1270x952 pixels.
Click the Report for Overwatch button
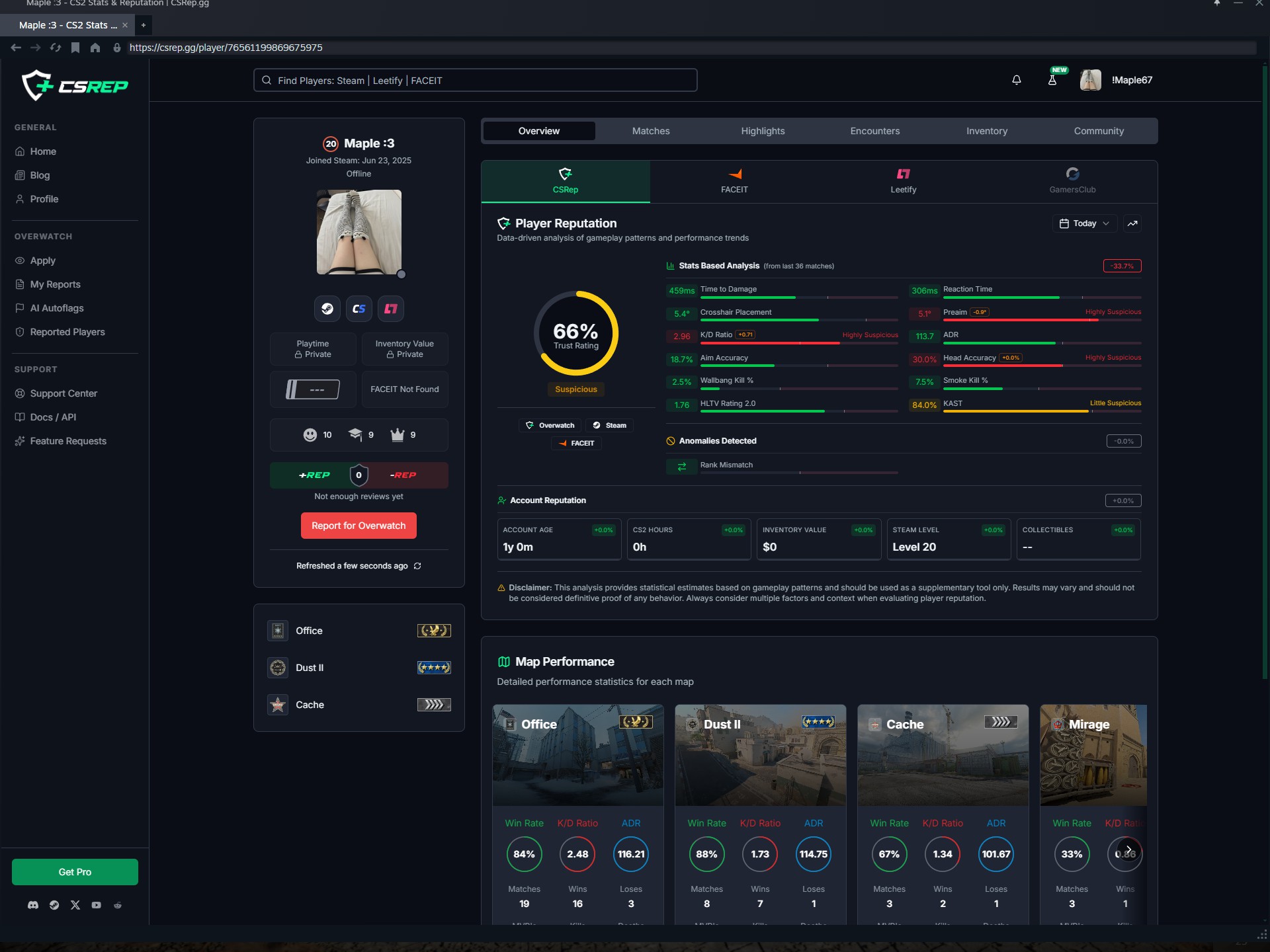pyautogui.click(x=359, y=526)
